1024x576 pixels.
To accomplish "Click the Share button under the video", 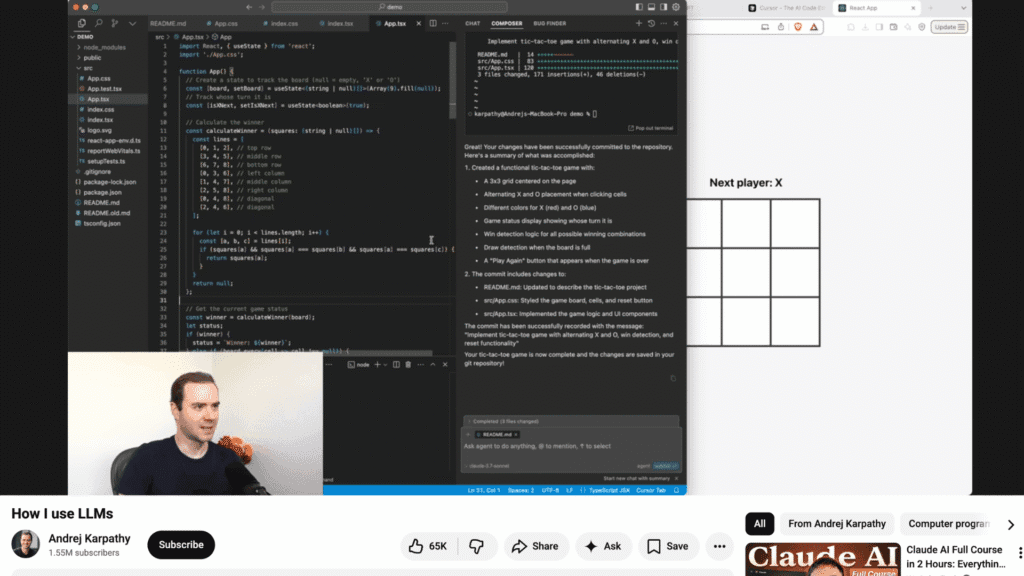I will click(x=536, y=546).
